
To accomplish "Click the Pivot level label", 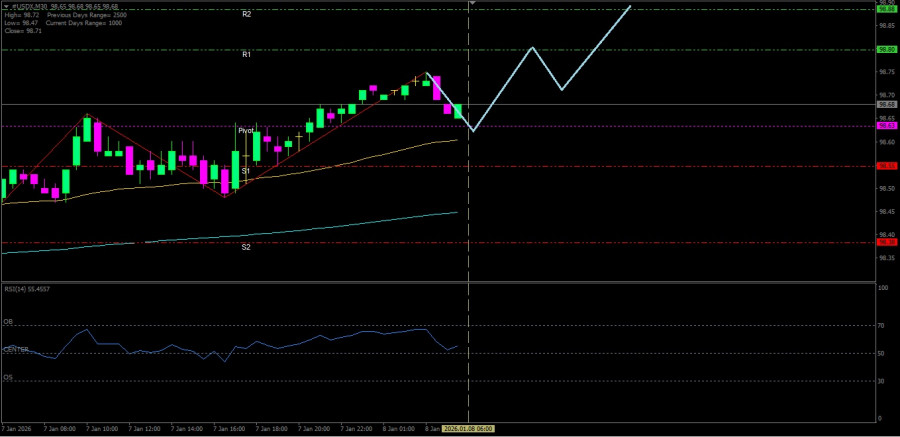I will [x=245, y=131].
